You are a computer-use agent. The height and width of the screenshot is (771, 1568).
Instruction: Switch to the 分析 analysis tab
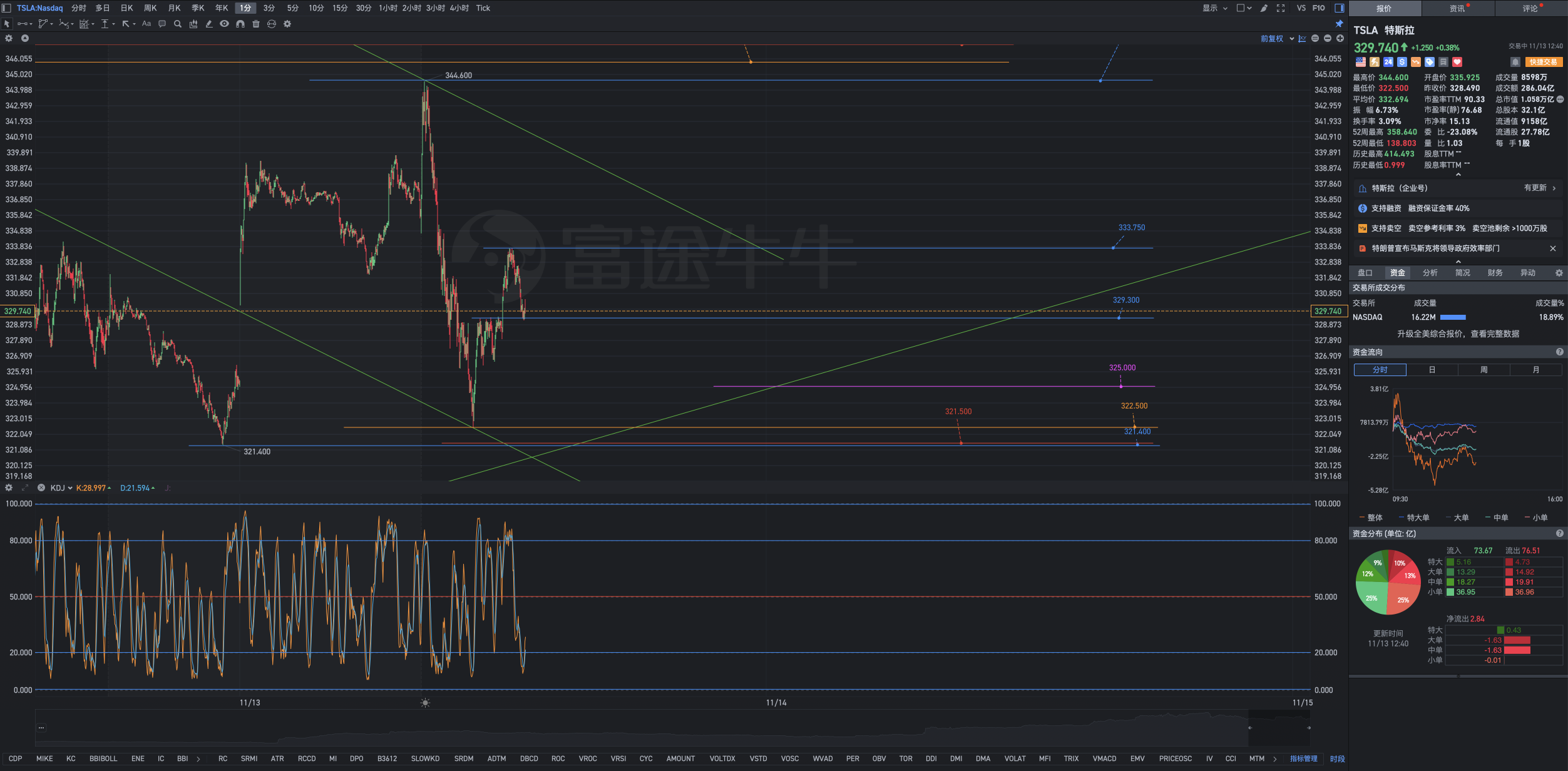point(1430,273)
